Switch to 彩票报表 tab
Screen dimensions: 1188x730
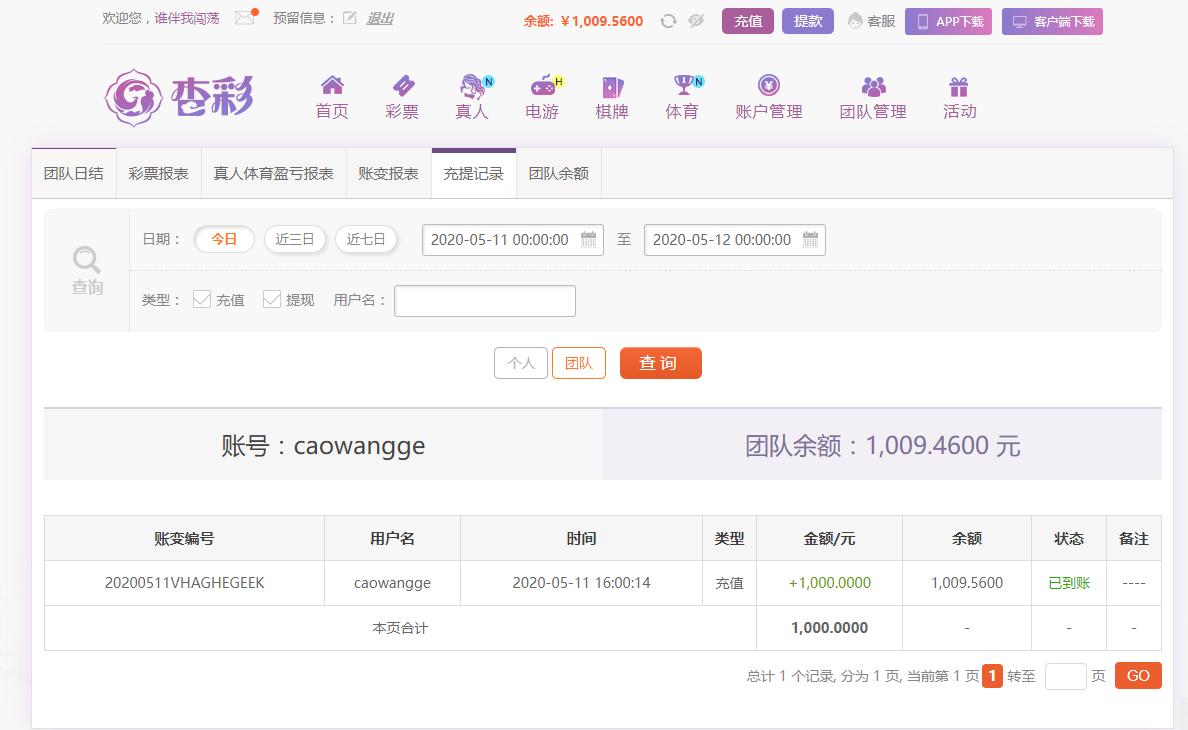click(x=158, y=173)
